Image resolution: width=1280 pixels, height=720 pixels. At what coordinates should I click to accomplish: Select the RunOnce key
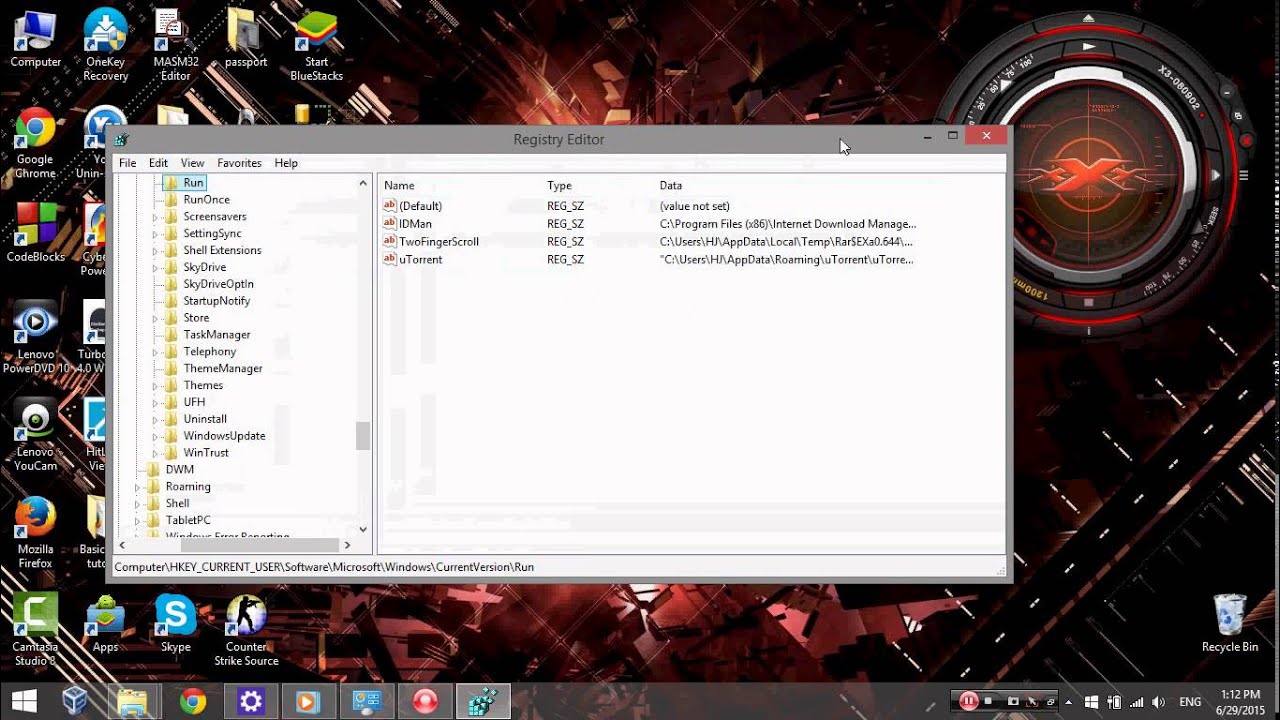tap(206, 200)
